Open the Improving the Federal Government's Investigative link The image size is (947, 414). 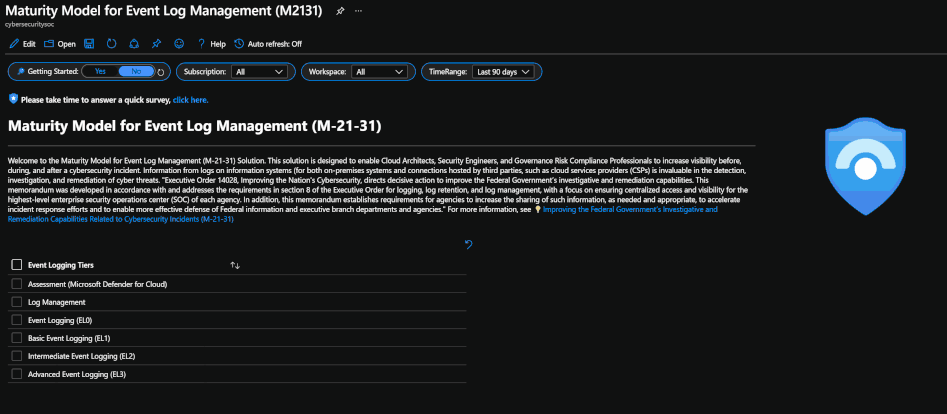[630, 209]
